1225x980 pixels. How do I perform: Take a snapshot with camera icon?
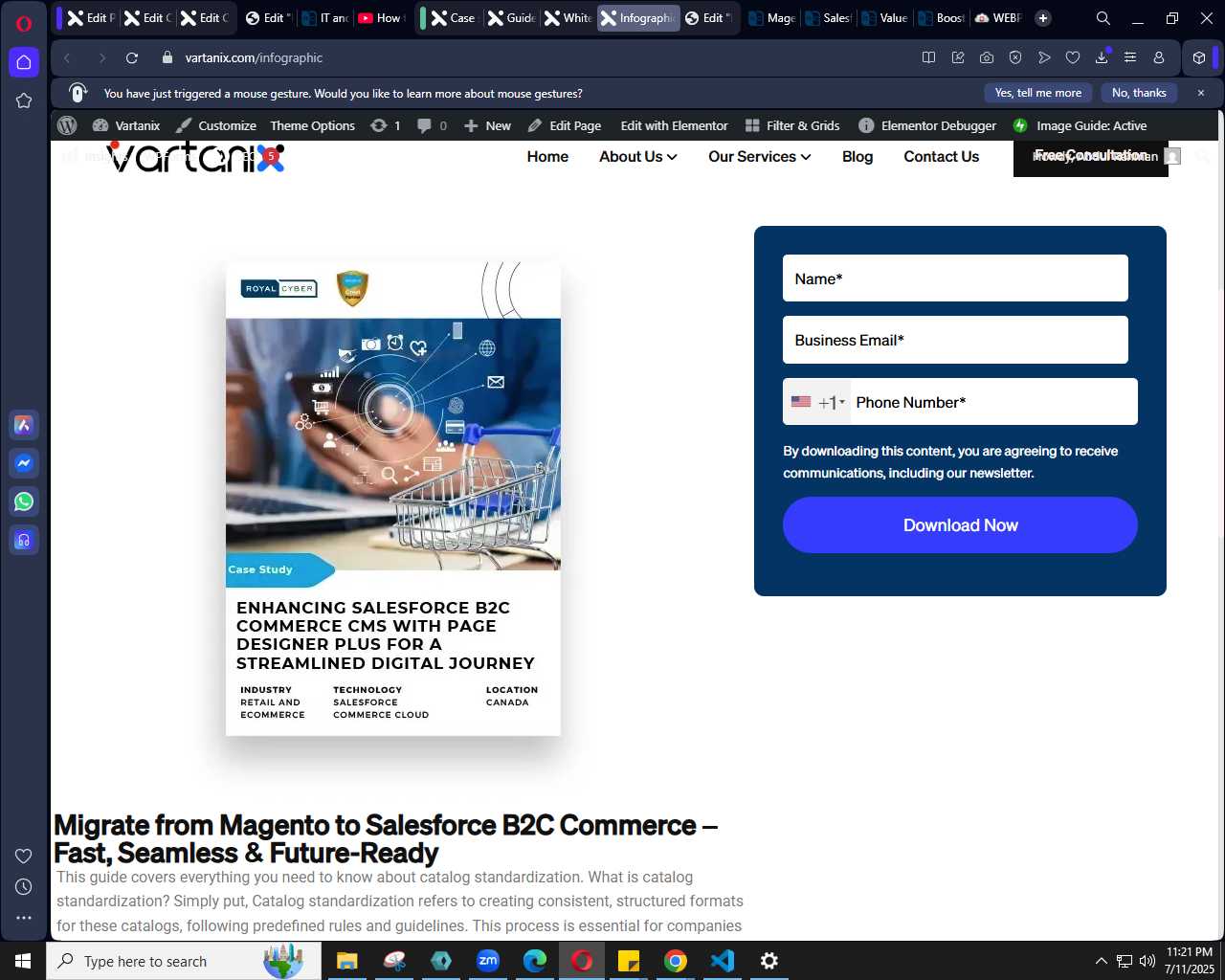pos(987,58)
